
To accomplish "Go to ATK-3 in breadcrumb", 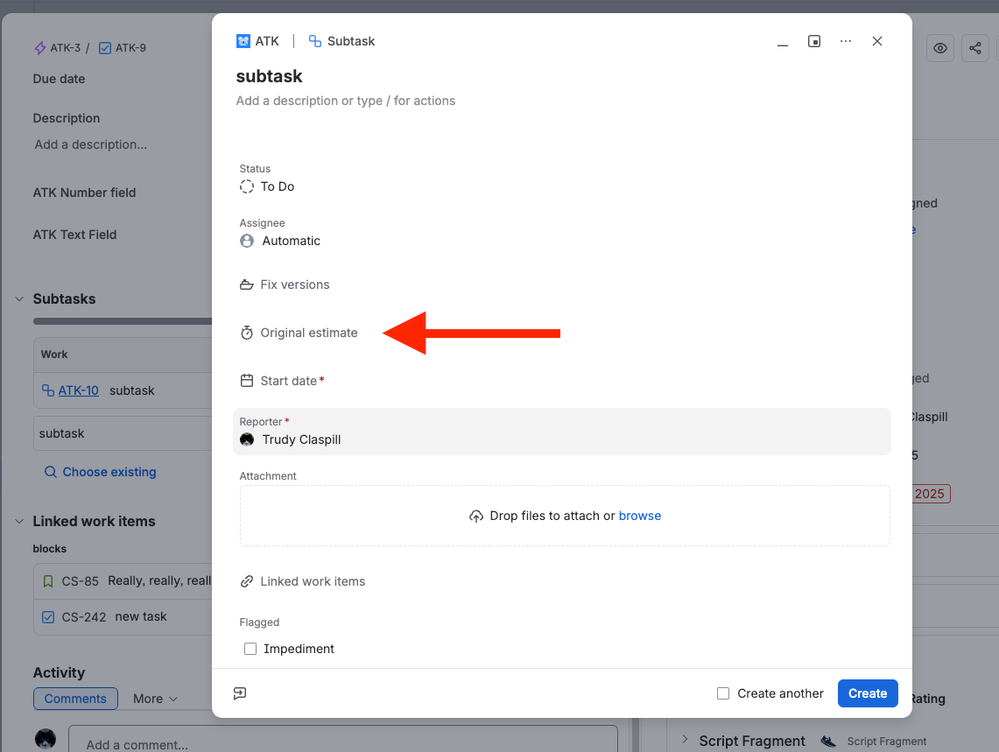I will pyautogui.click(x=65, y=48).
